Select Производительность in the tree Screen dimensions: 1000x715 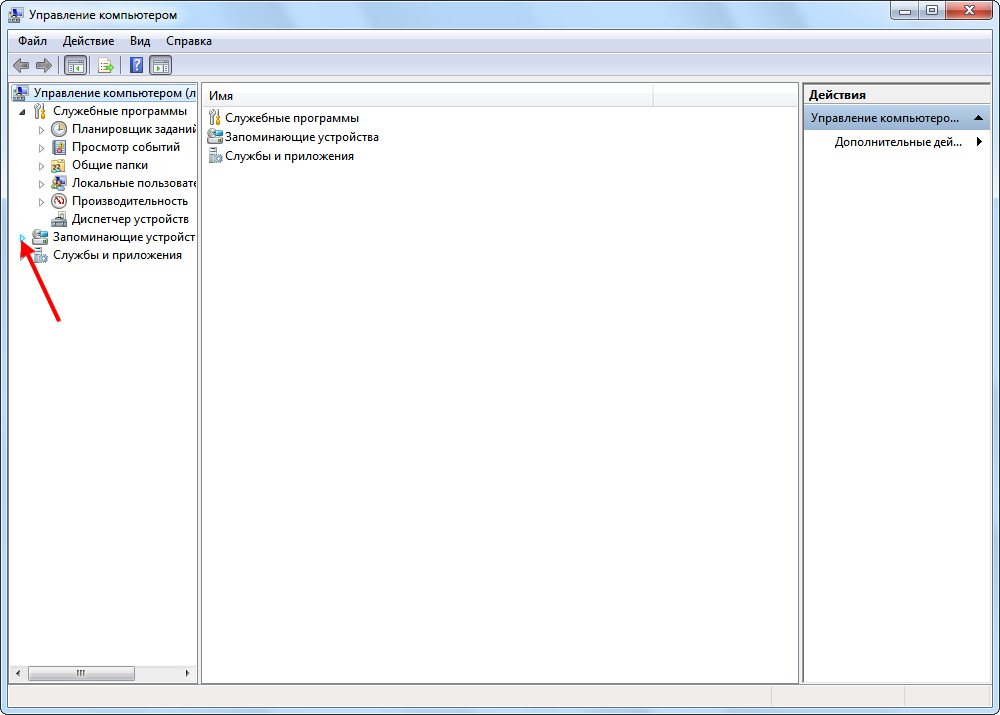coord(129,201)
